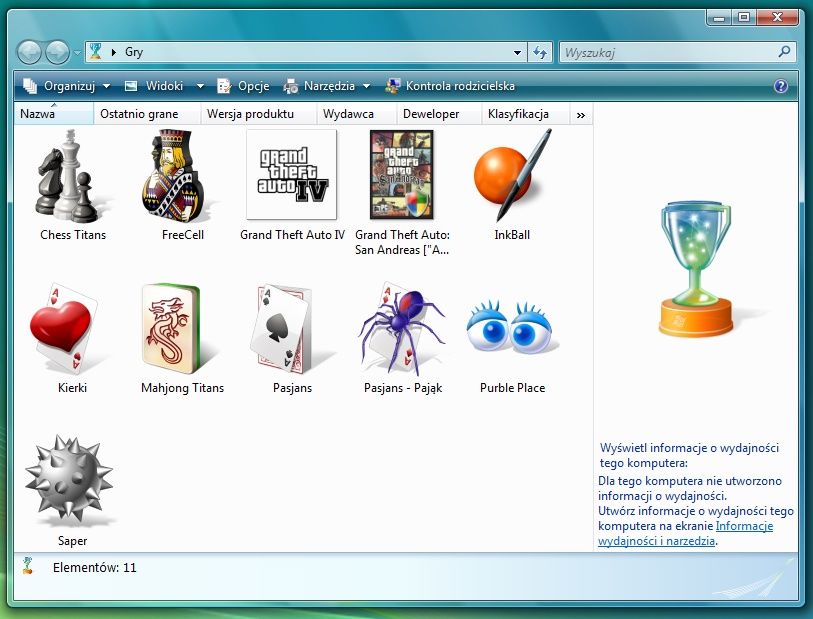The height and width of the screenshot is (619, 813).
Task: Click the Kontrola rodzicielska icon
Action: click(393, 86)
